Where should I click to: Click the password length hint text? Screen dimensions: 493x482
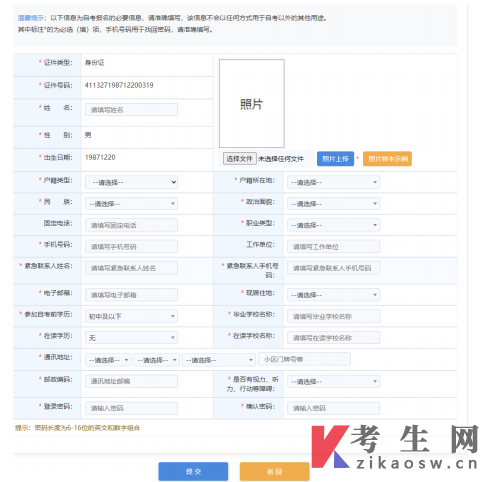click(77, 428)
